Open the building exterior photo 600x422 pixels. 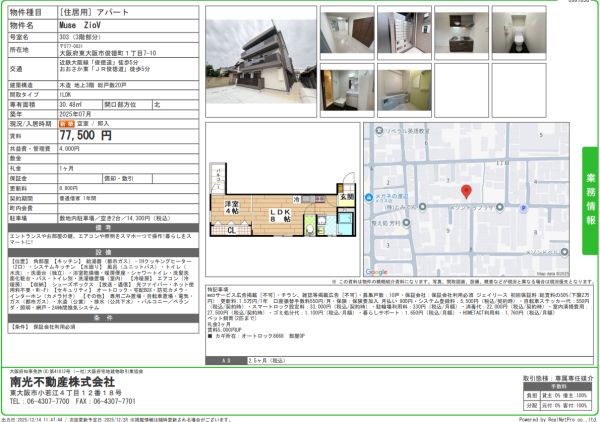261,61
